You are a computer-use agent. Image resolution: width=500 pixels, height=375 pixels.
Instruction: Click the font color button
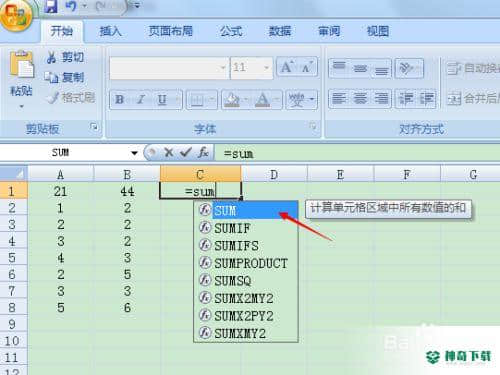(262, 99)
